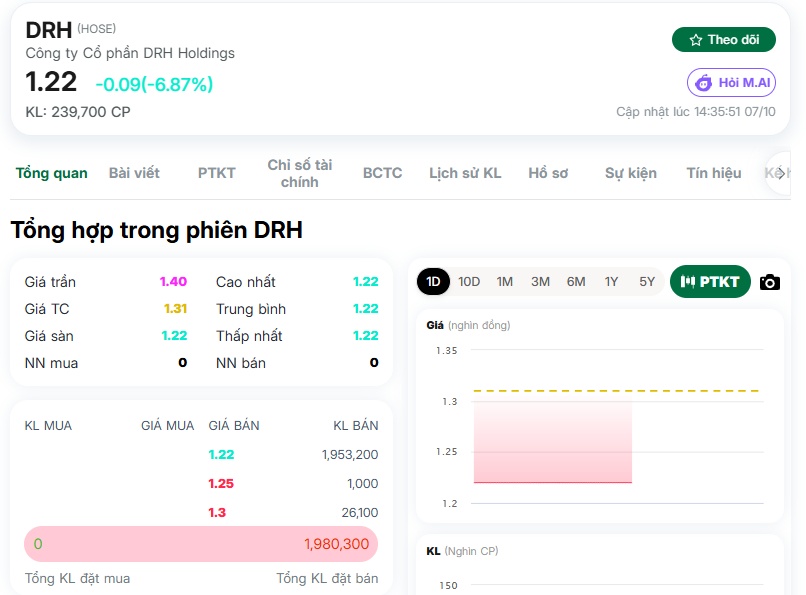This screenshot has height=595, width=806.
Task: Click sell price 1.3 in order book
Action: (x=217, y=512)
